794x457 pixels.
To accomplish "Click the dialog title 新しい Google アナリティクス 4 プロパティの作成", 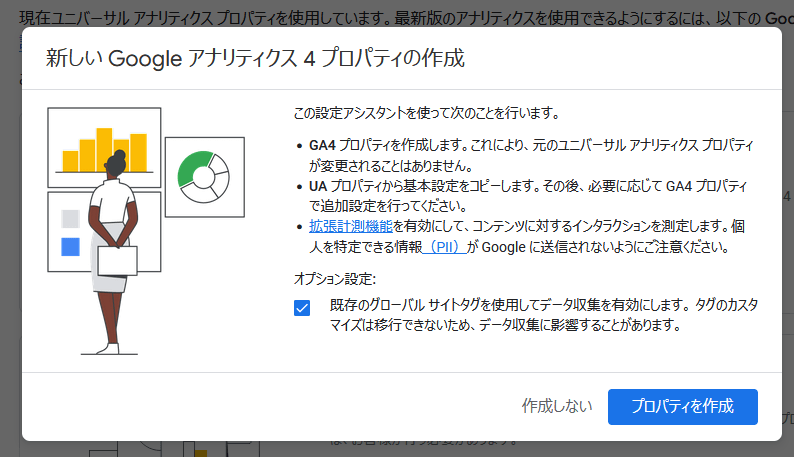I will (255, 58).
